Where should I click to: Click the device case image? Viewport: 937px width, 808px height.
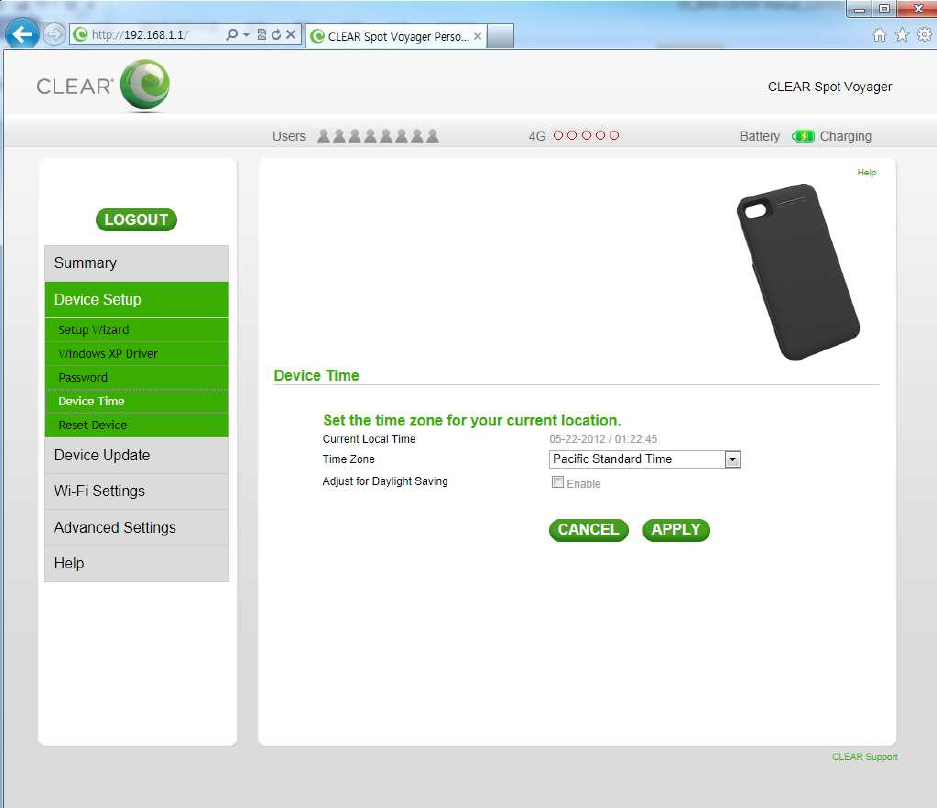click(x=798, y=272)
